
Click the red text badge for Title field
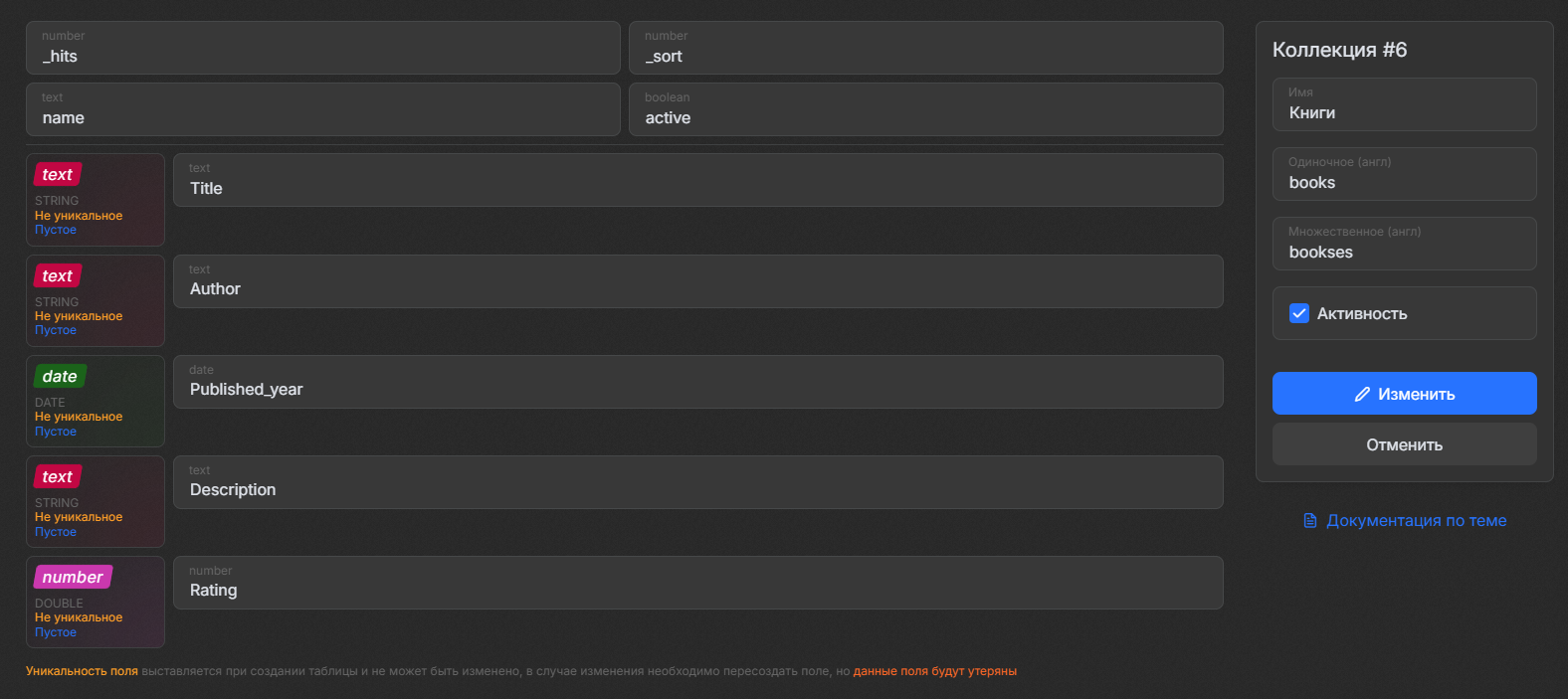[x=58, y=175]
